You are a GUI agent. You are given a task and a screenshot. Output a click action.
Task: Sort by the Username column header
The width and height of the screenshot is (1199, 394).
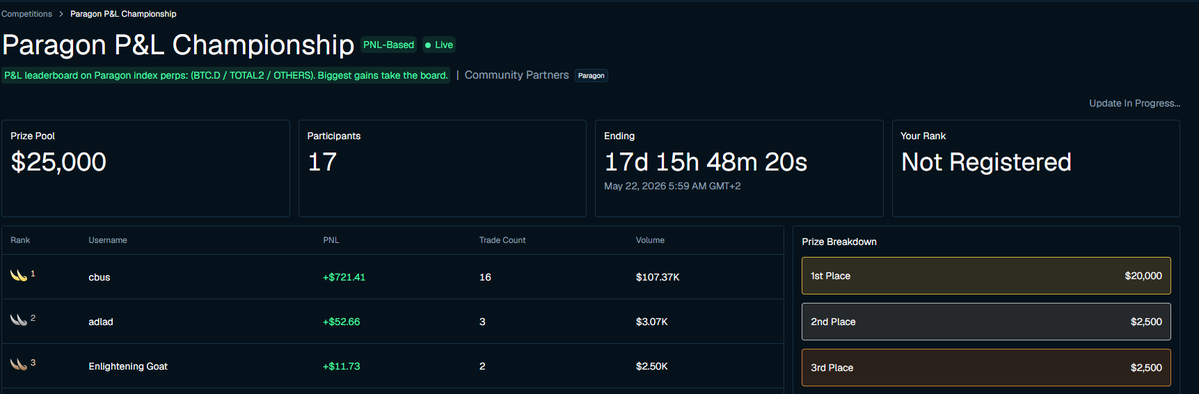108,240
